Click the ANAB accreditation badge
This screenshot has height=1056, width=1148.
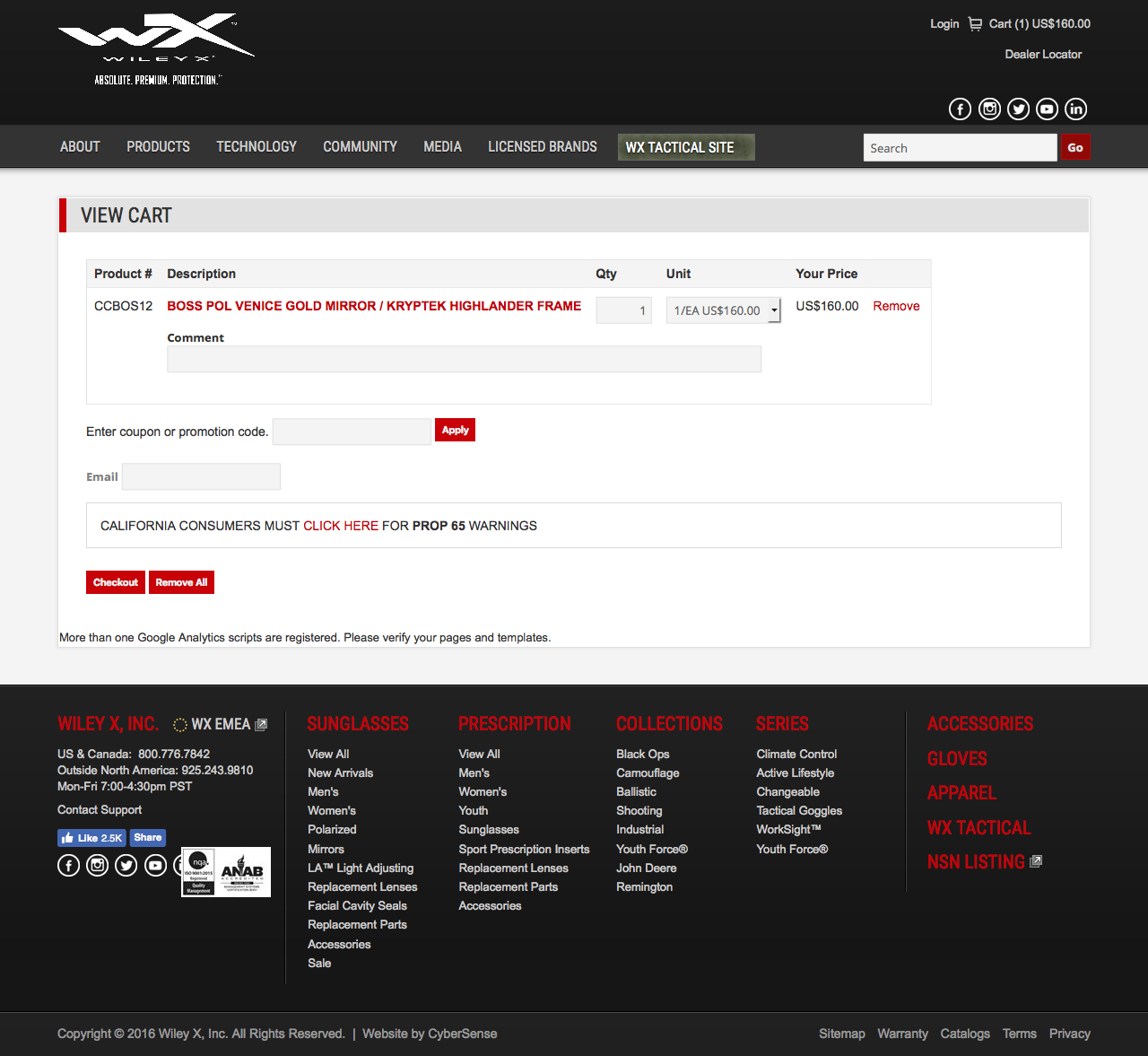click(242, 872)
